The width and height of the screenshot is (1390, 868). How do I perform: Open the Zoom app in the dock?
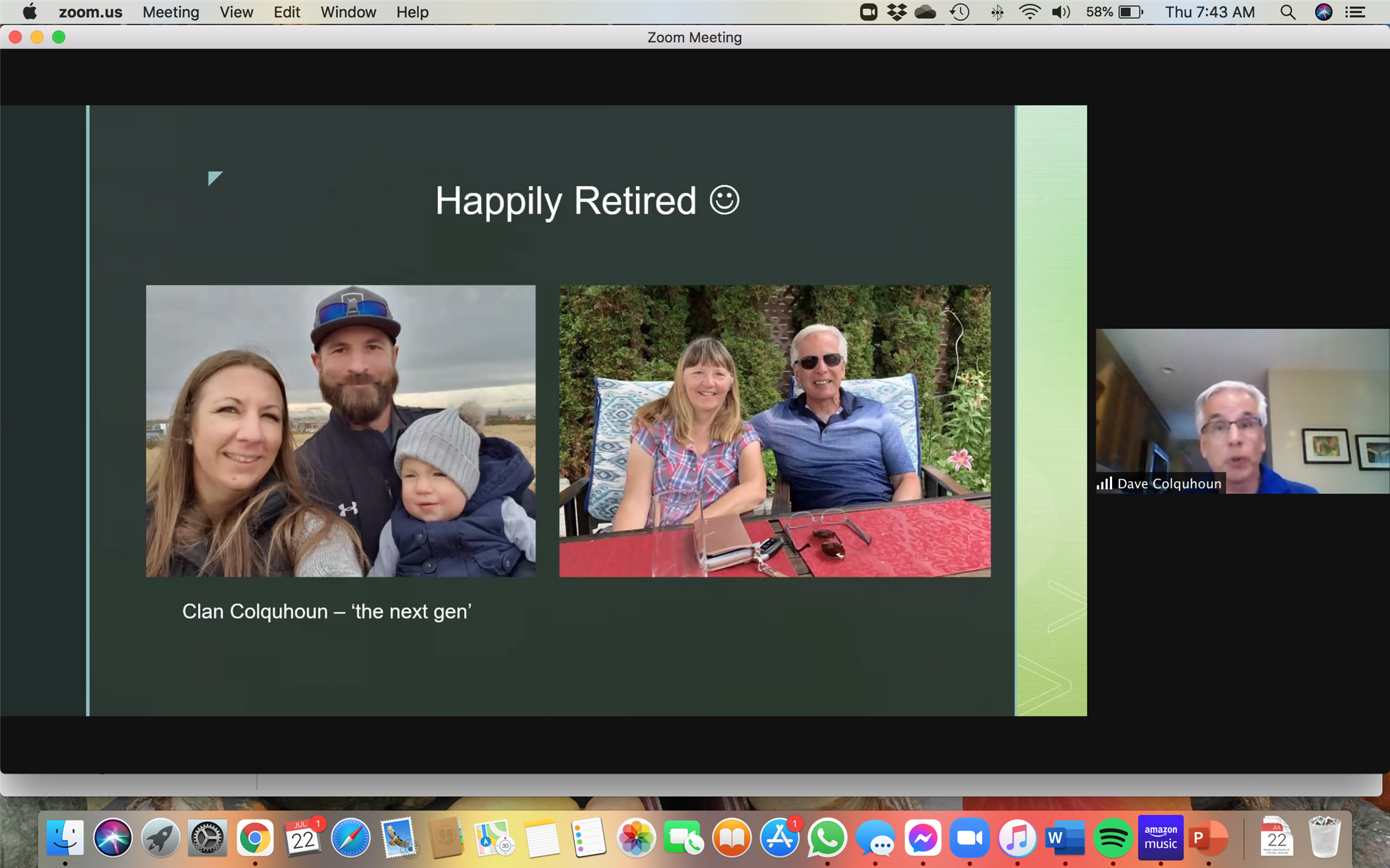(969, 838)
